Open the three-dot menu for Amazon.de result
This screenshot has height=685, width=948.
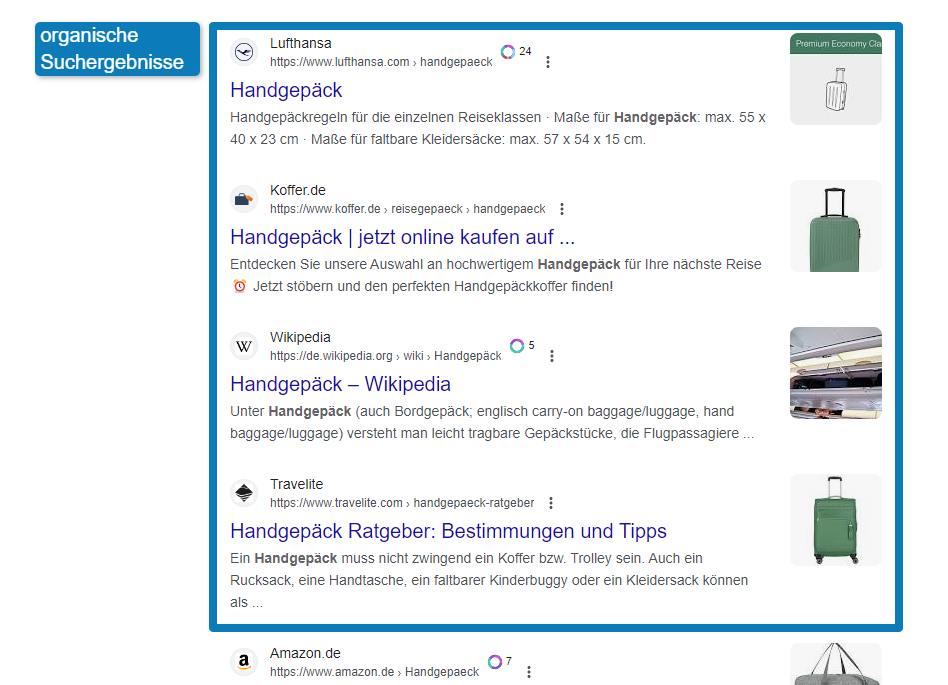529,672
